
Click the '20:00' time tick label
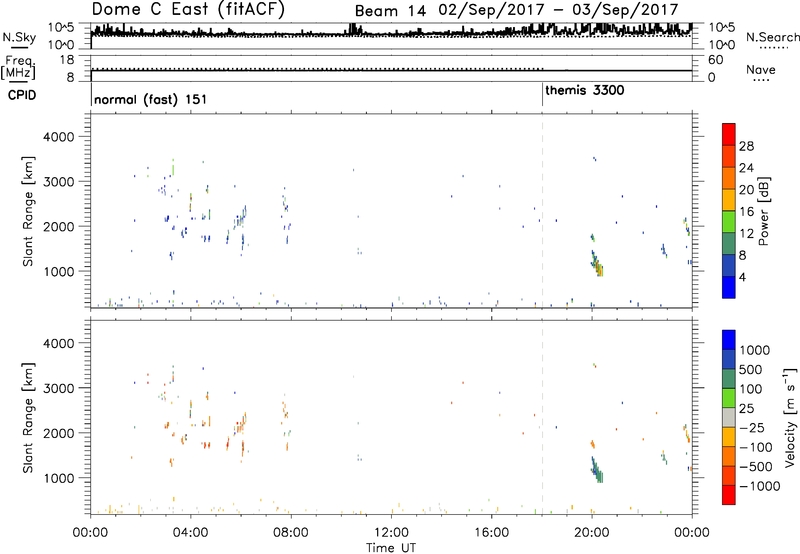tap(592, 533)
